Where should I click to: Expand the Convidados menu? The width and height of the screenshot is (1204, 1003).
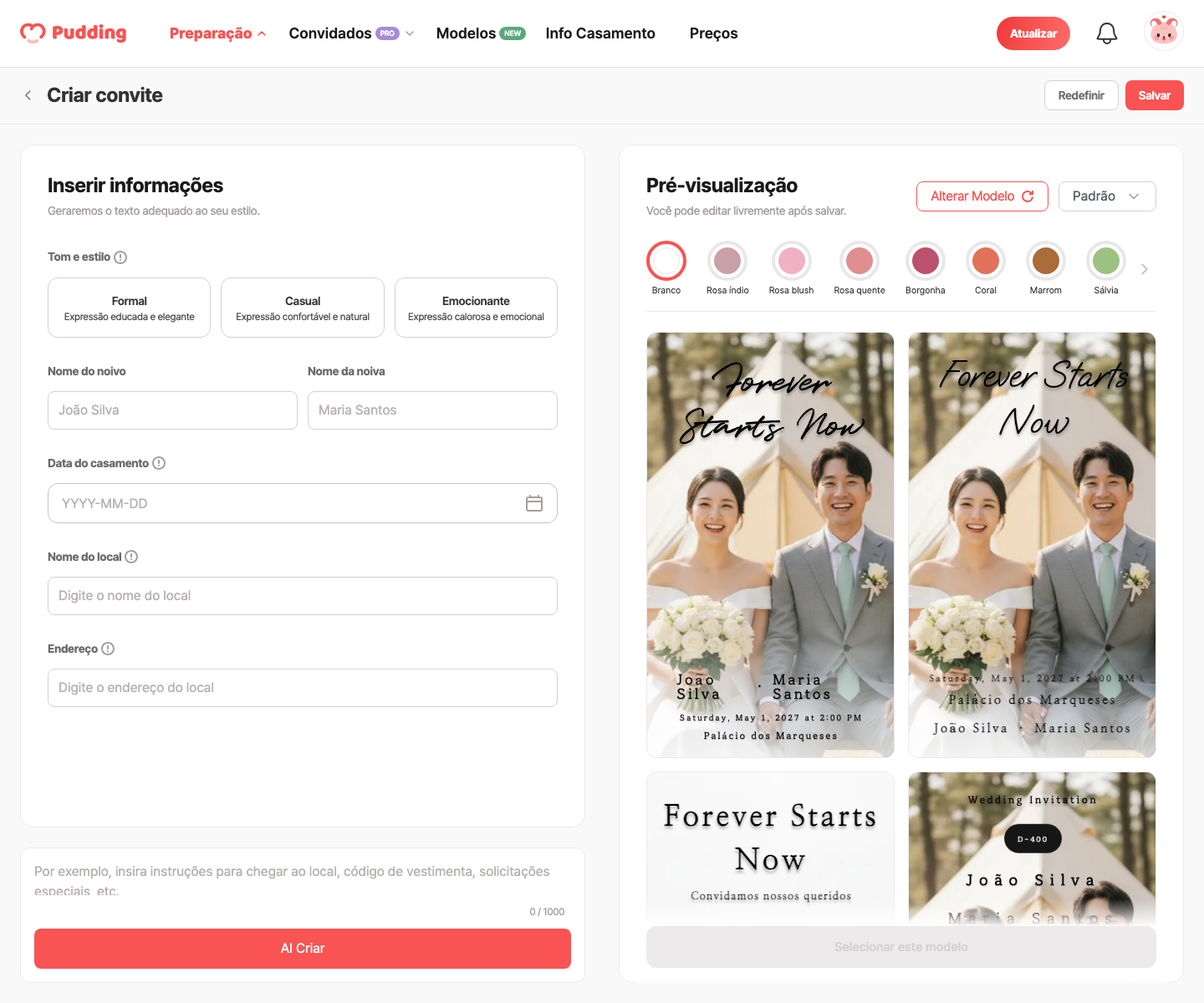[351, 33]
